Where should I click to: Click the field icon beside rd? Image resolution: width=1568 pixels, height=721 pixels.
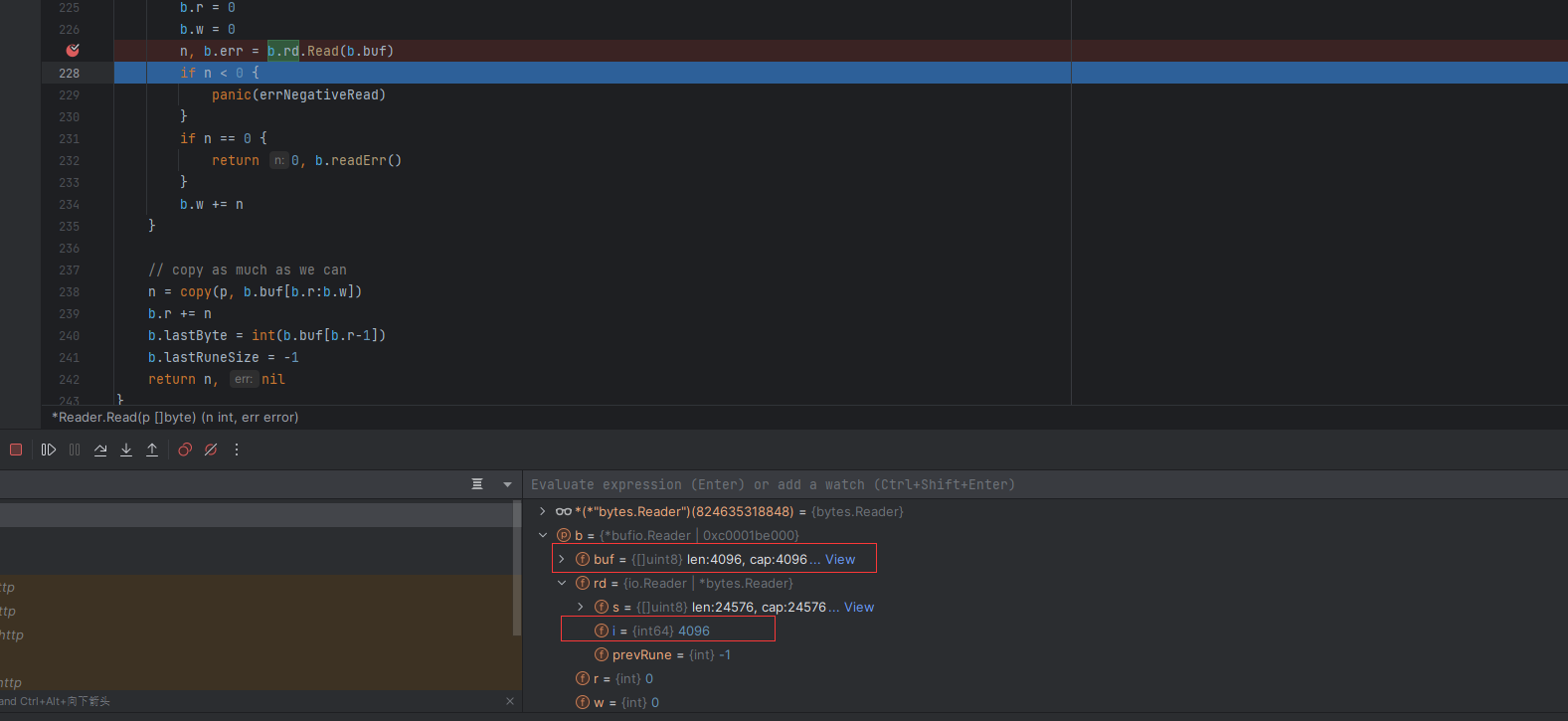pyautogui.click(x=583, y=583)
